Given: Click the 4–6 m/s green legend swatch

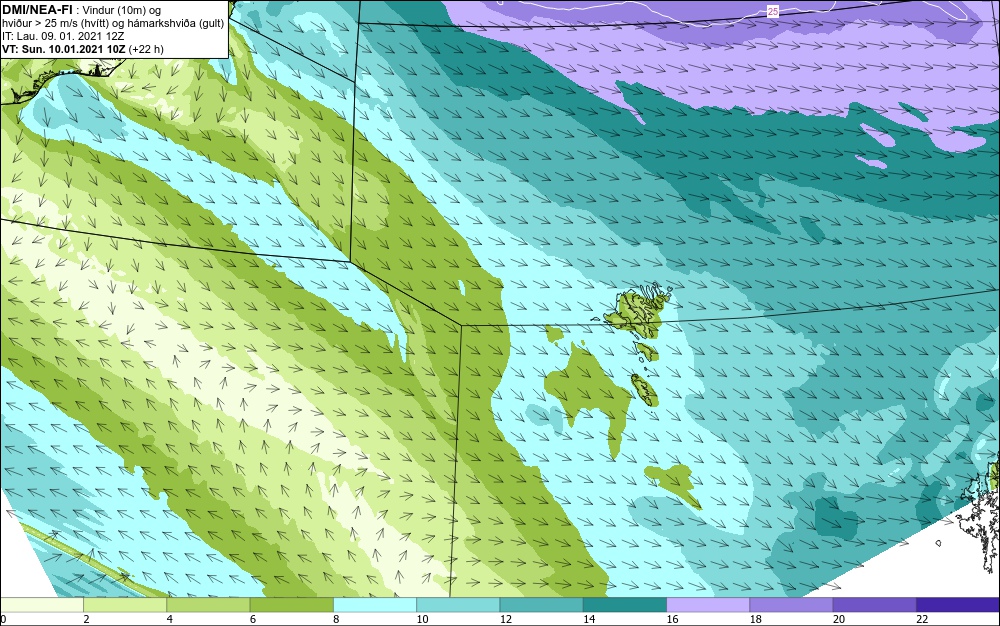Looking at the screenshot, I should 209,605.
